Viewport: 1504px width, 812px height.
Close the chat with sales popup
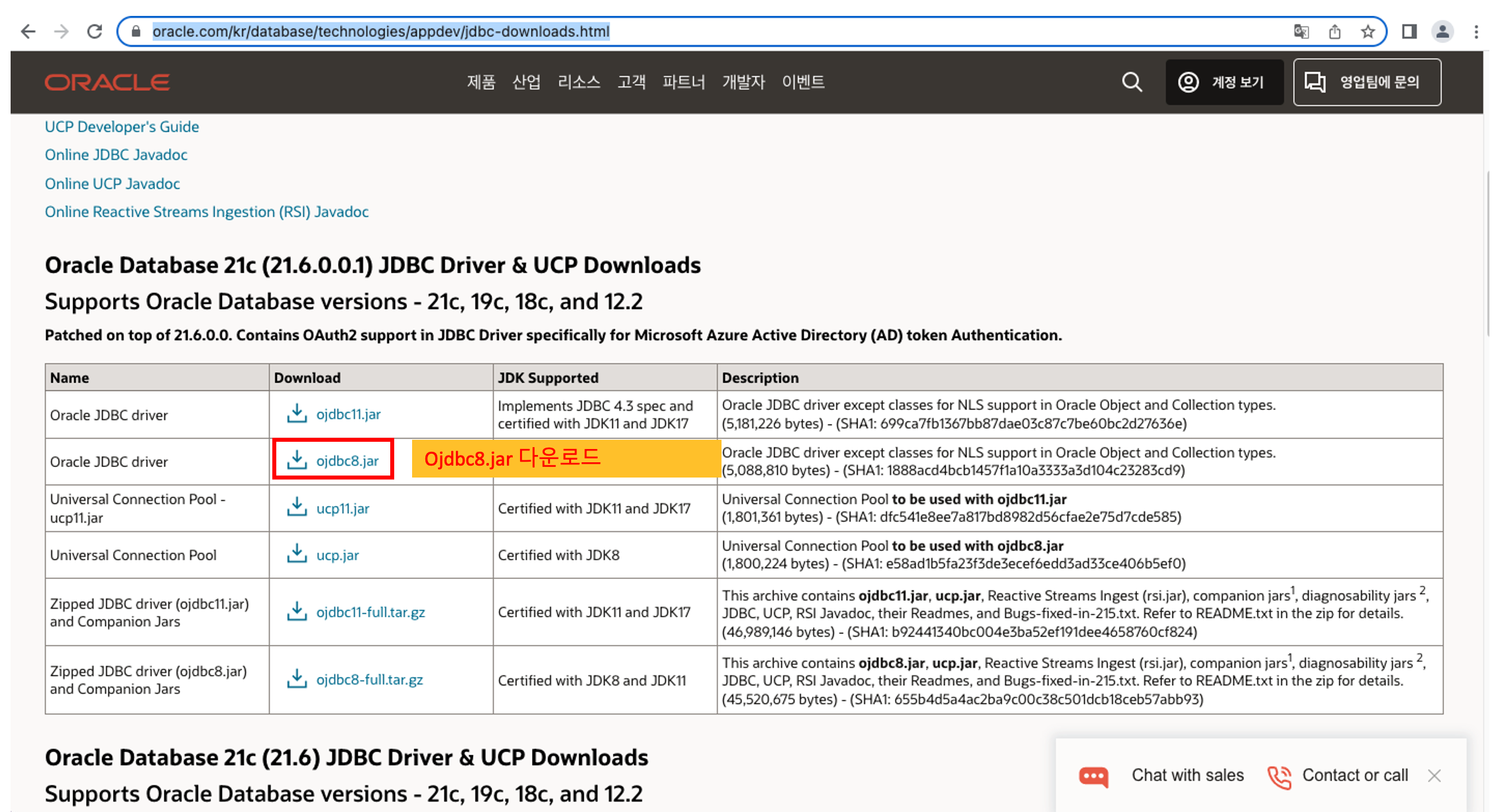[1434, 776]
